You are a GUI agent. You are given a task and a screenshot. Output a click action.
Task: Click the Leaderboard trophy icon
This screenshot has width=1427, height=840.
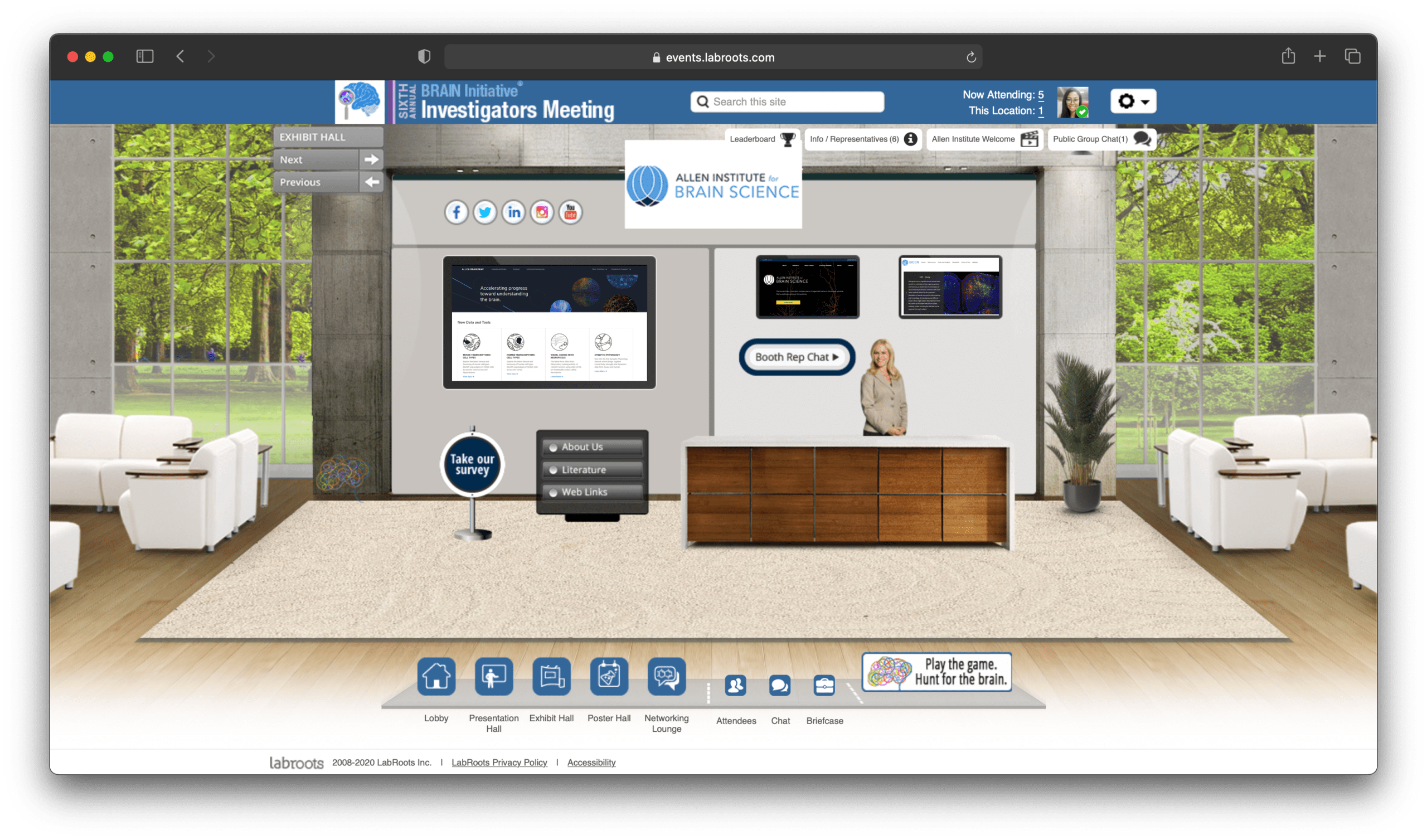[788, 139]
